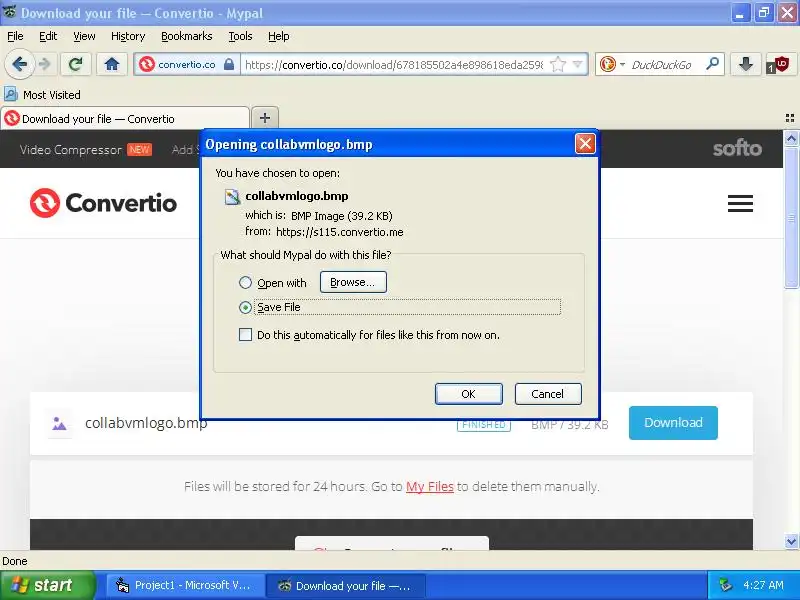This screenshot has height=600, width=800.
Task: Open a new tab with plus button
Action: (x=265, y=118)
